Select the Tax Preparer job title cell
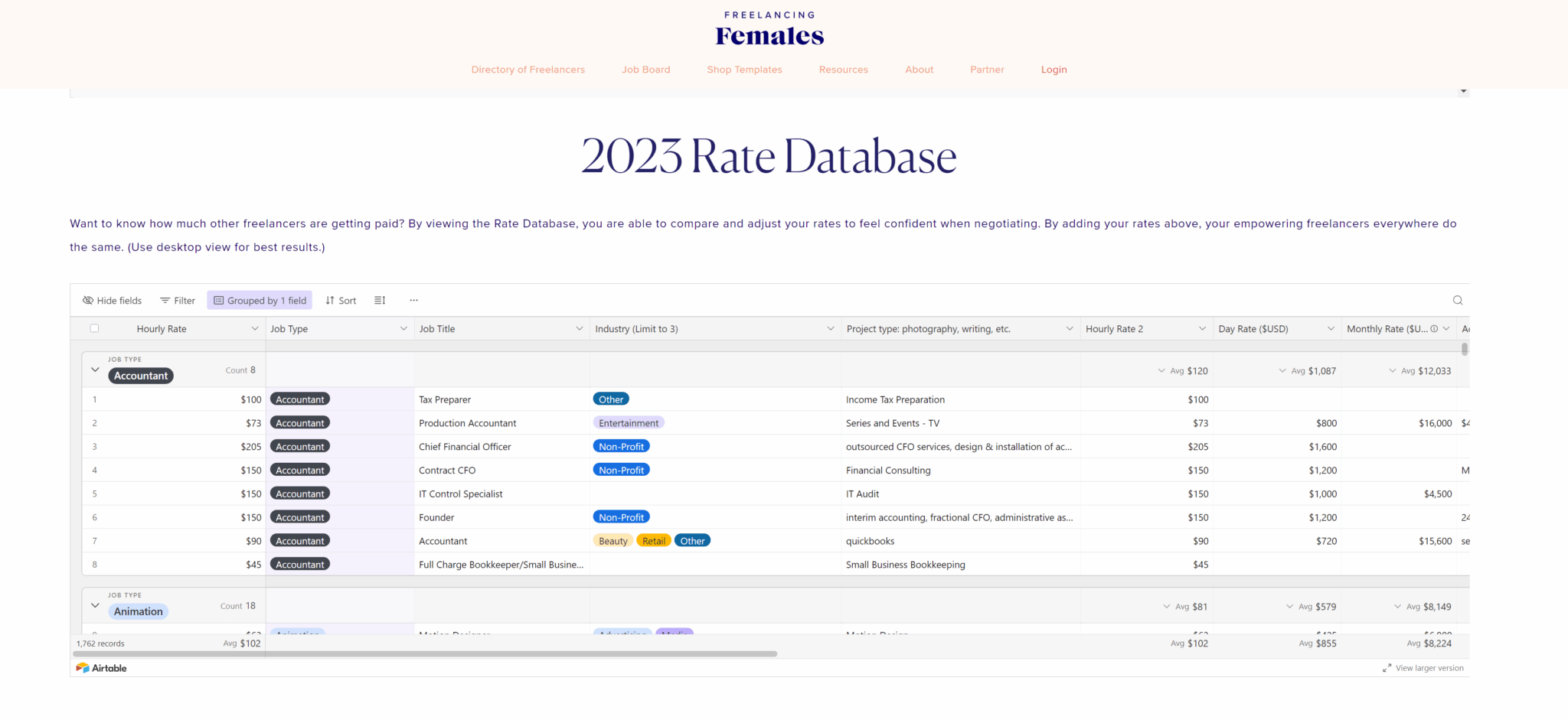The width and height of the screenshot is (1568, 720). (x=502, y=399)
